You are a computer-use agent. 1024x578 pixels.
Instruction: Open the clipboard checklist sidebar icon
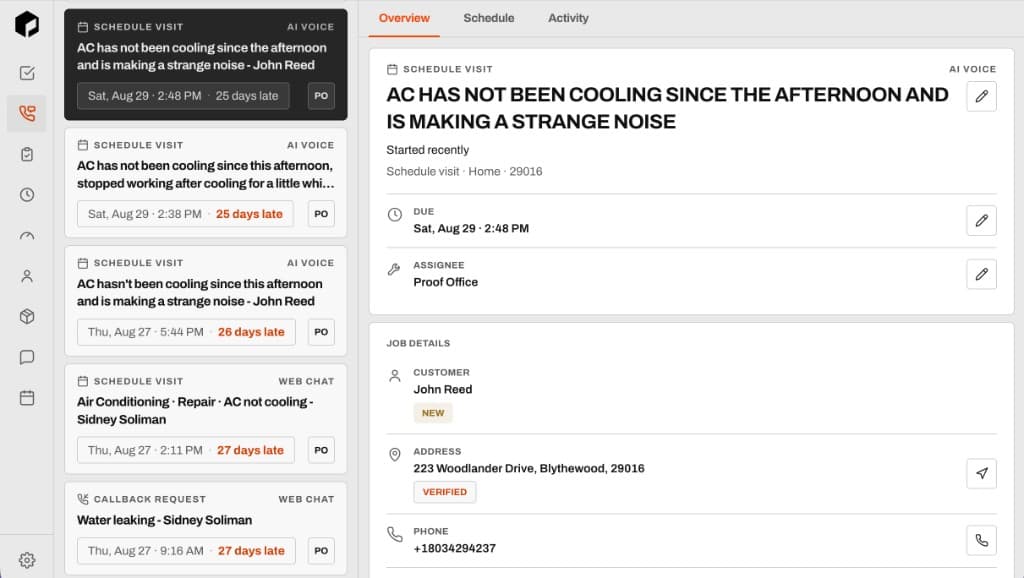pos(27,154)
